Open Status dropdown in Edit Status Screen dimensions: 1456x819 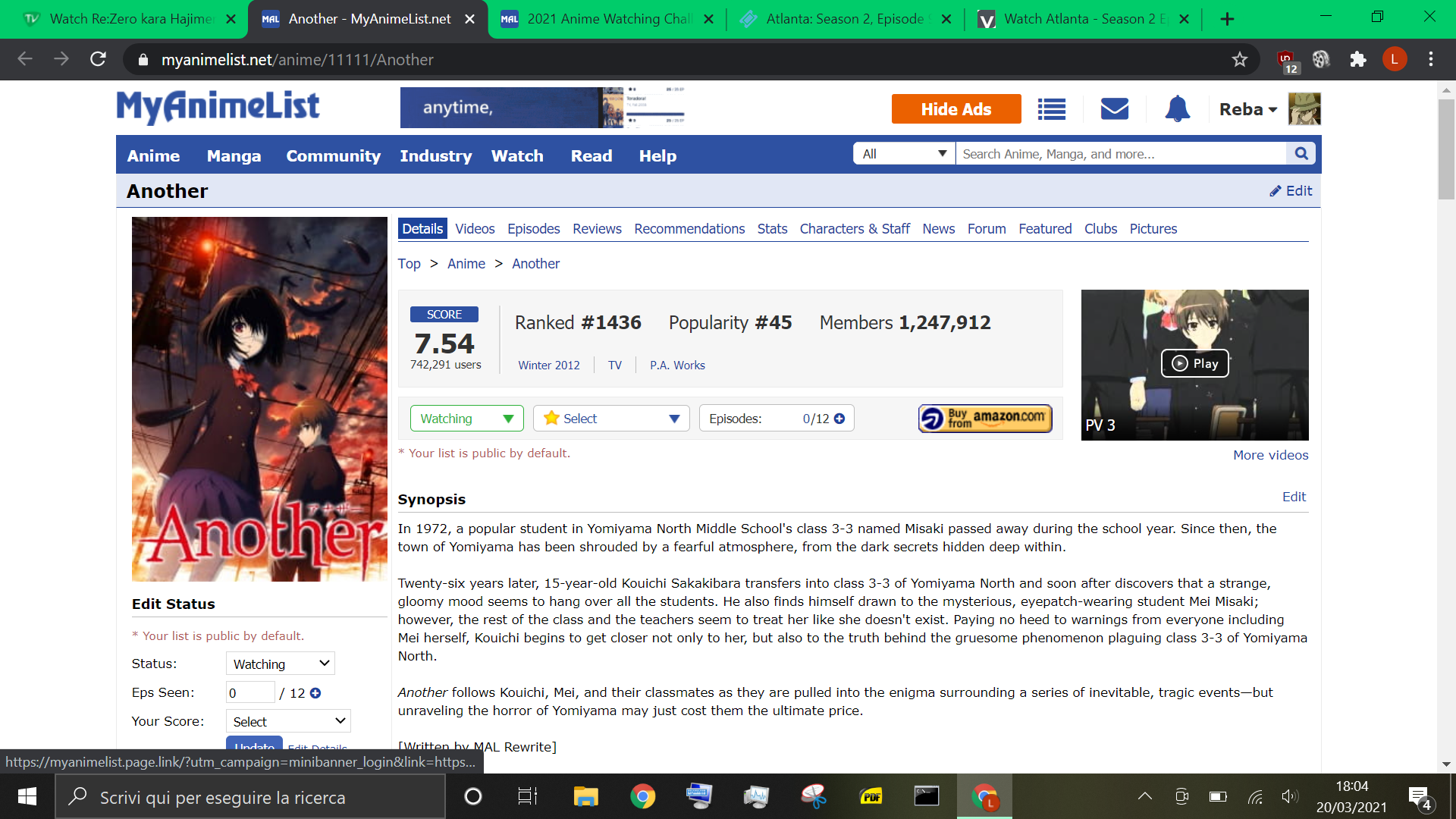click(x=281, y=664)
